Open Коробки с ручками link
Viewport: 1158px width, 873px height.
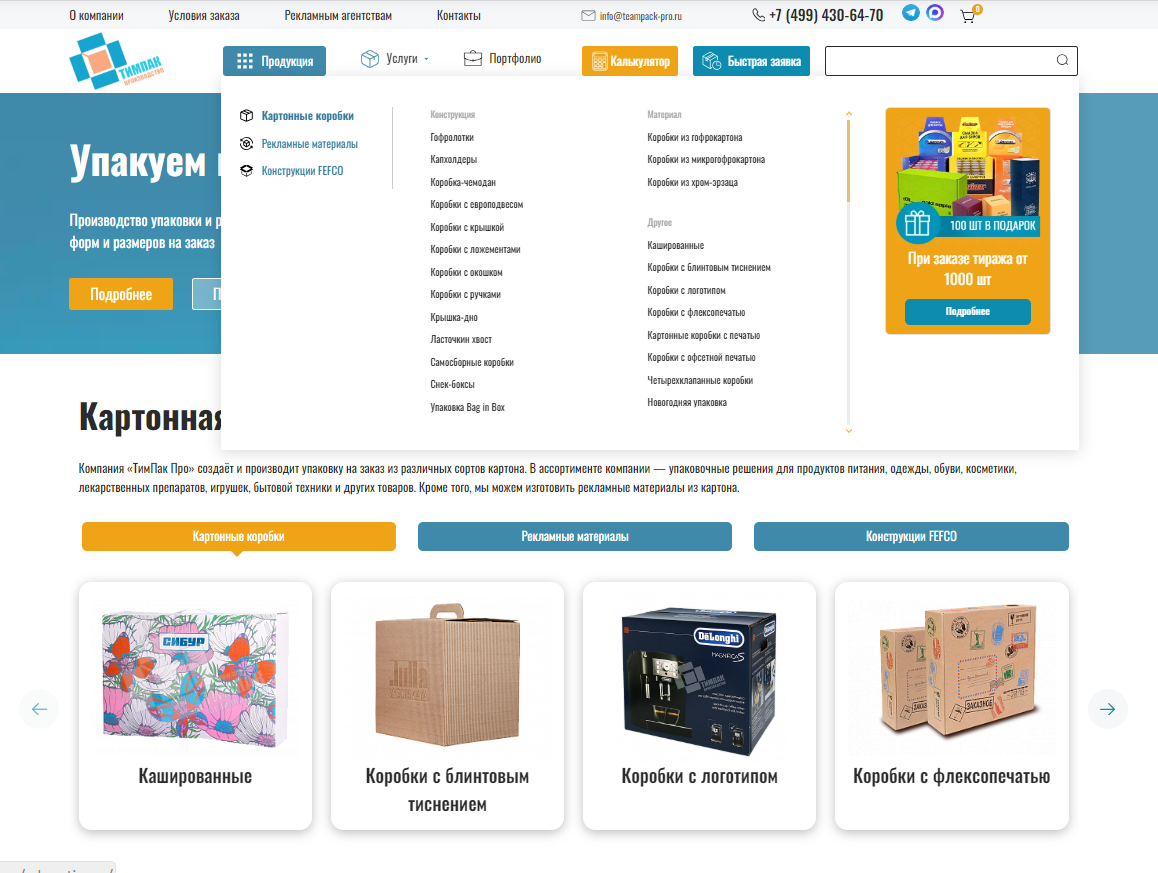click(x=465, y=295)
